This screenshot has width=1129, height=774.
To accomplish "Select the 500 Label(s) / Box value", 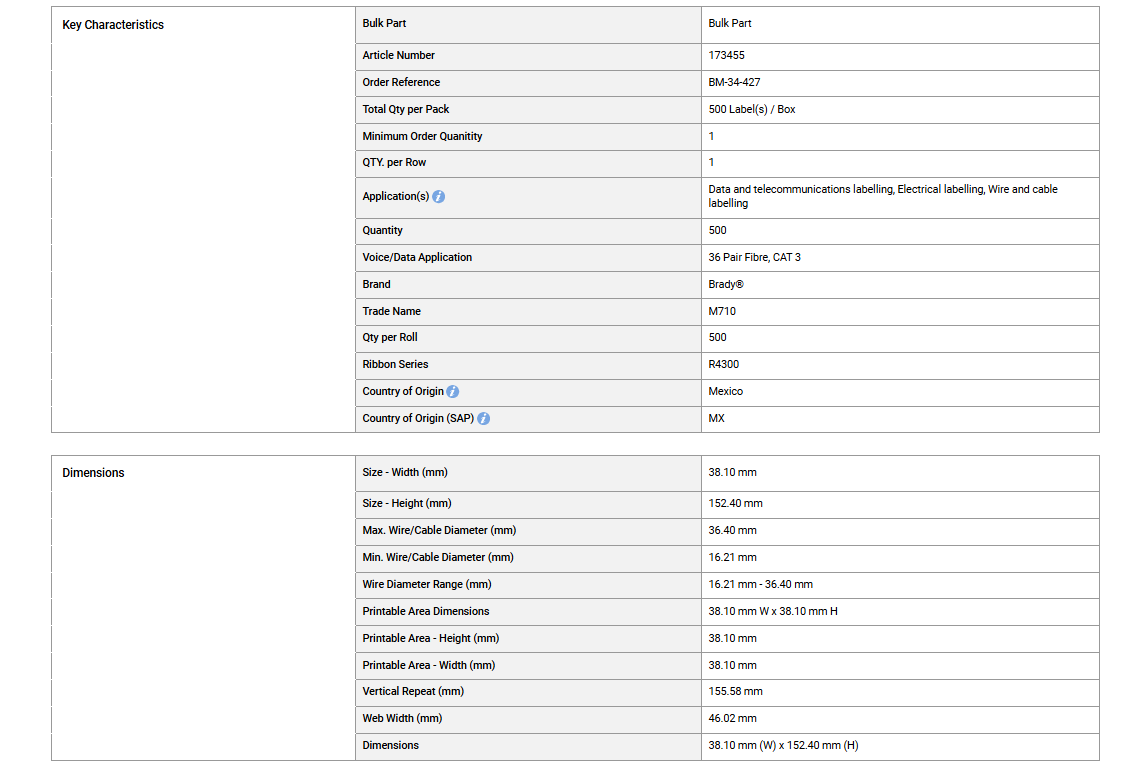I will point(752,109).
